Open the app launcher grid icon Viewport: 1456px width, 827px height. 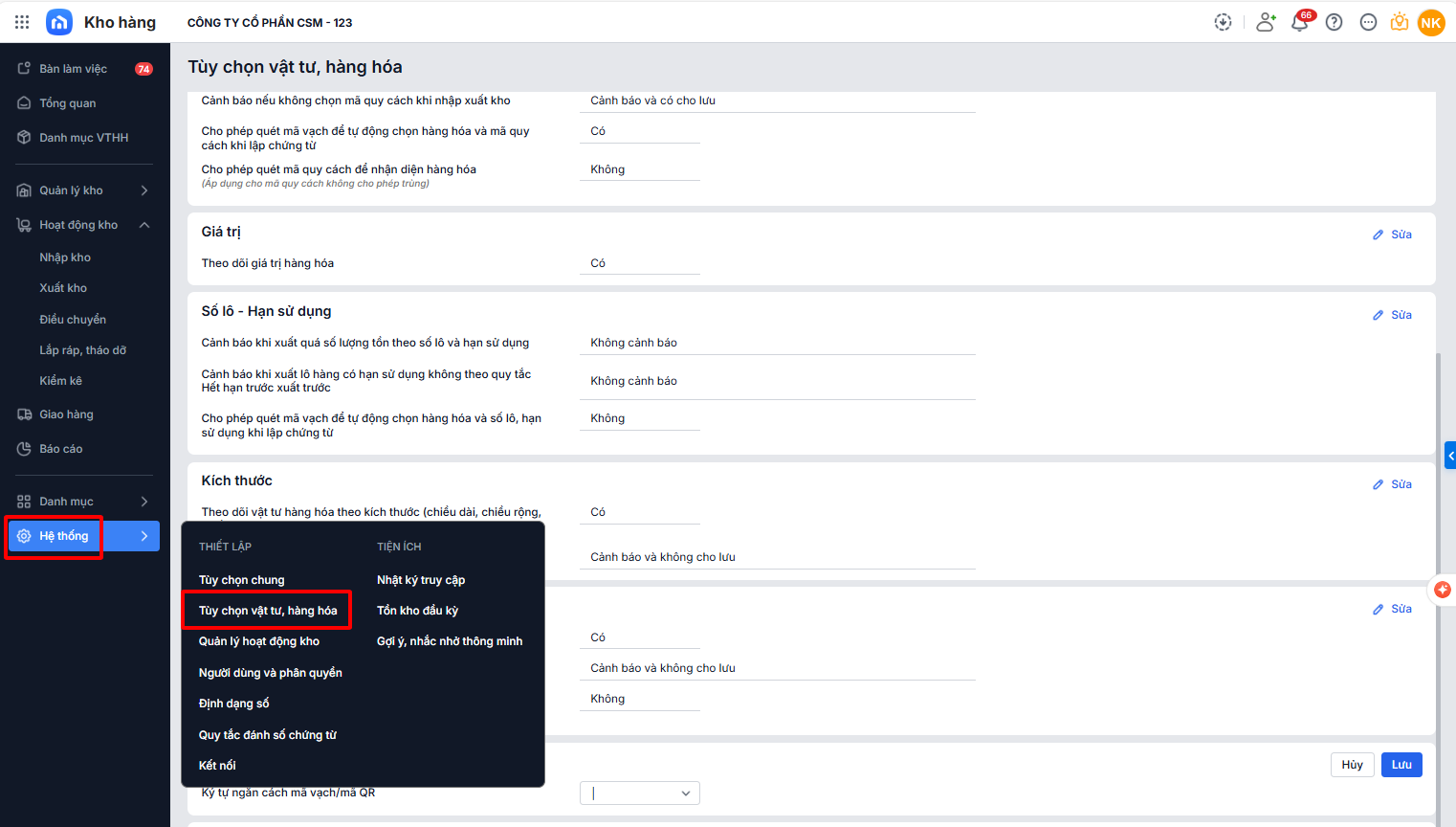[x=22, y=22]
